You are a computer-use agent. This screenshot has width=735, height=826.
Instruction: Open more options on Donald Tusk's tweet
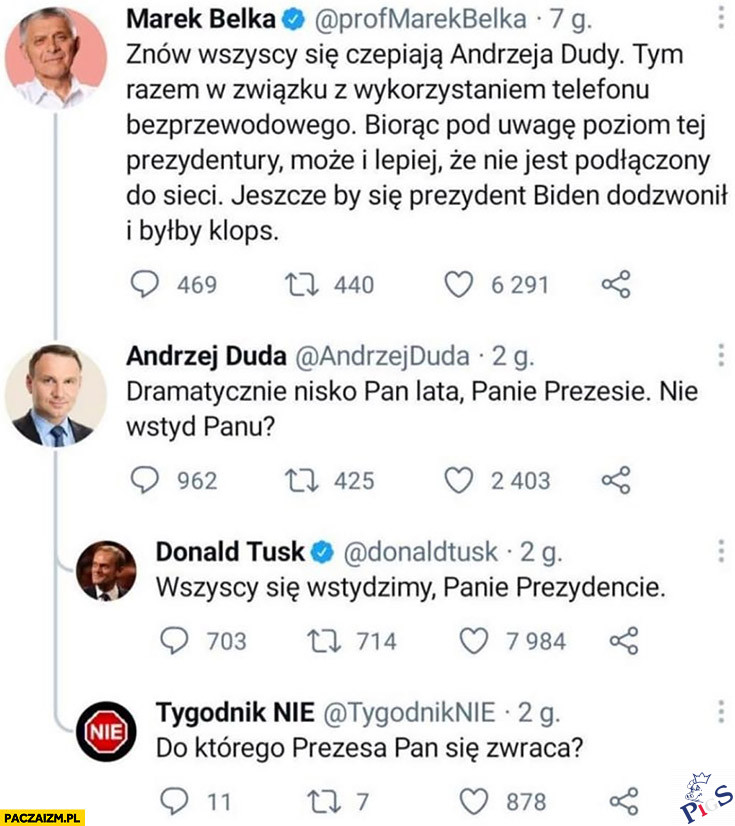722,551
